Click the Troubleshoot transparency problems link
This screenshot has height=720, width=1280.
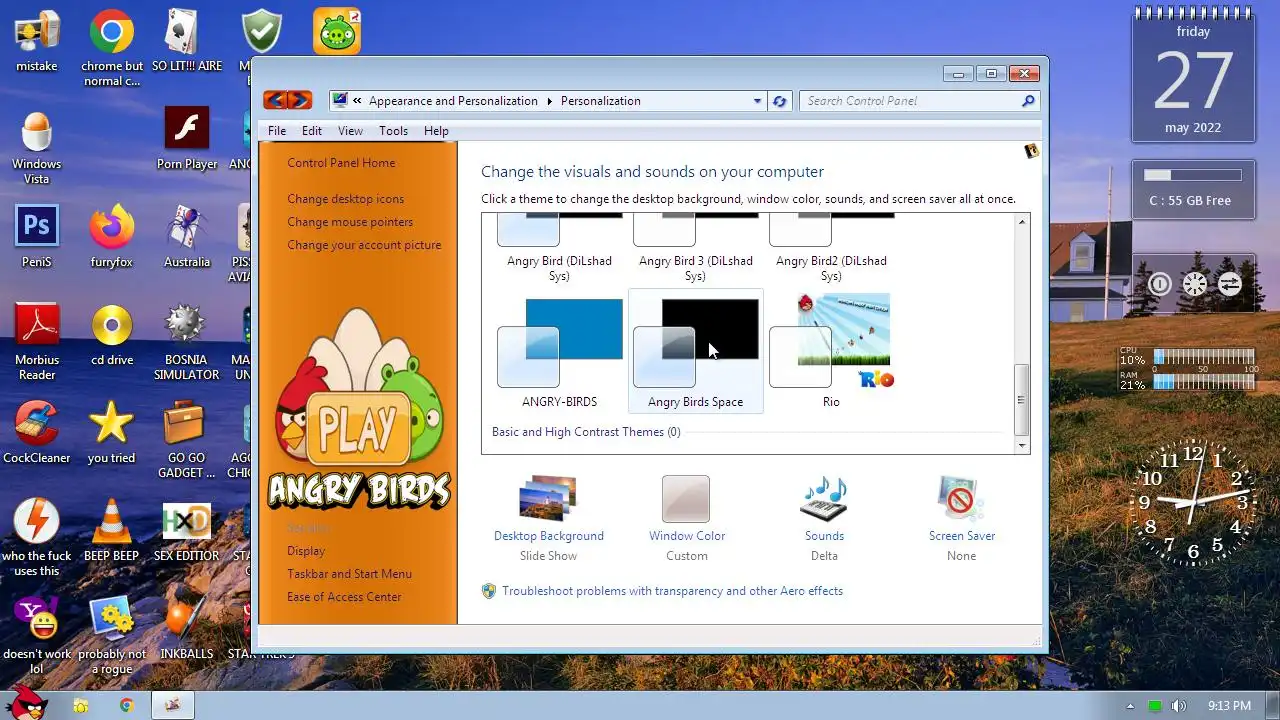point(672,591)
